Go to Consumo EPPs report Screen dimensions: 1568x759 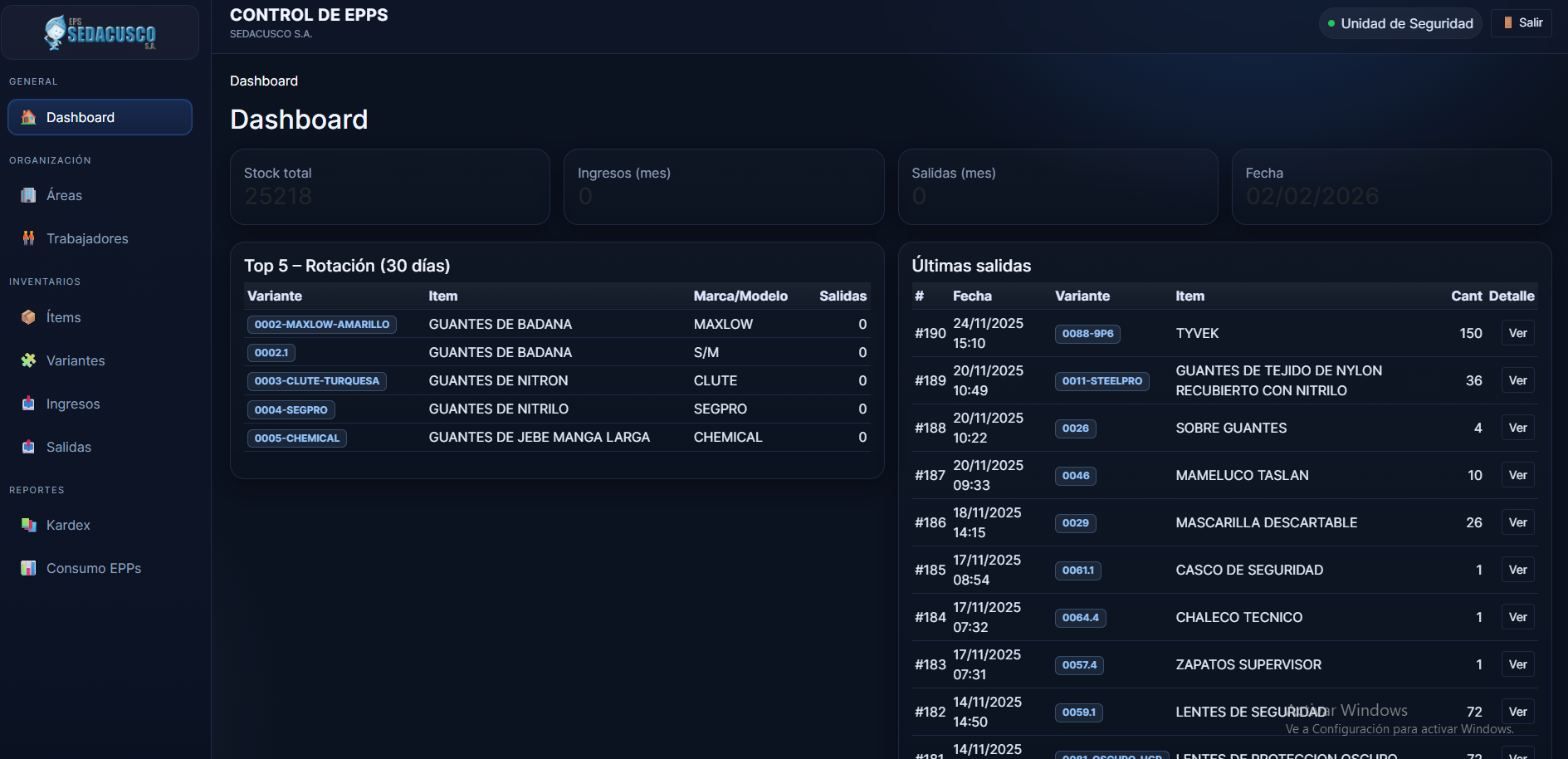[93, 568]
